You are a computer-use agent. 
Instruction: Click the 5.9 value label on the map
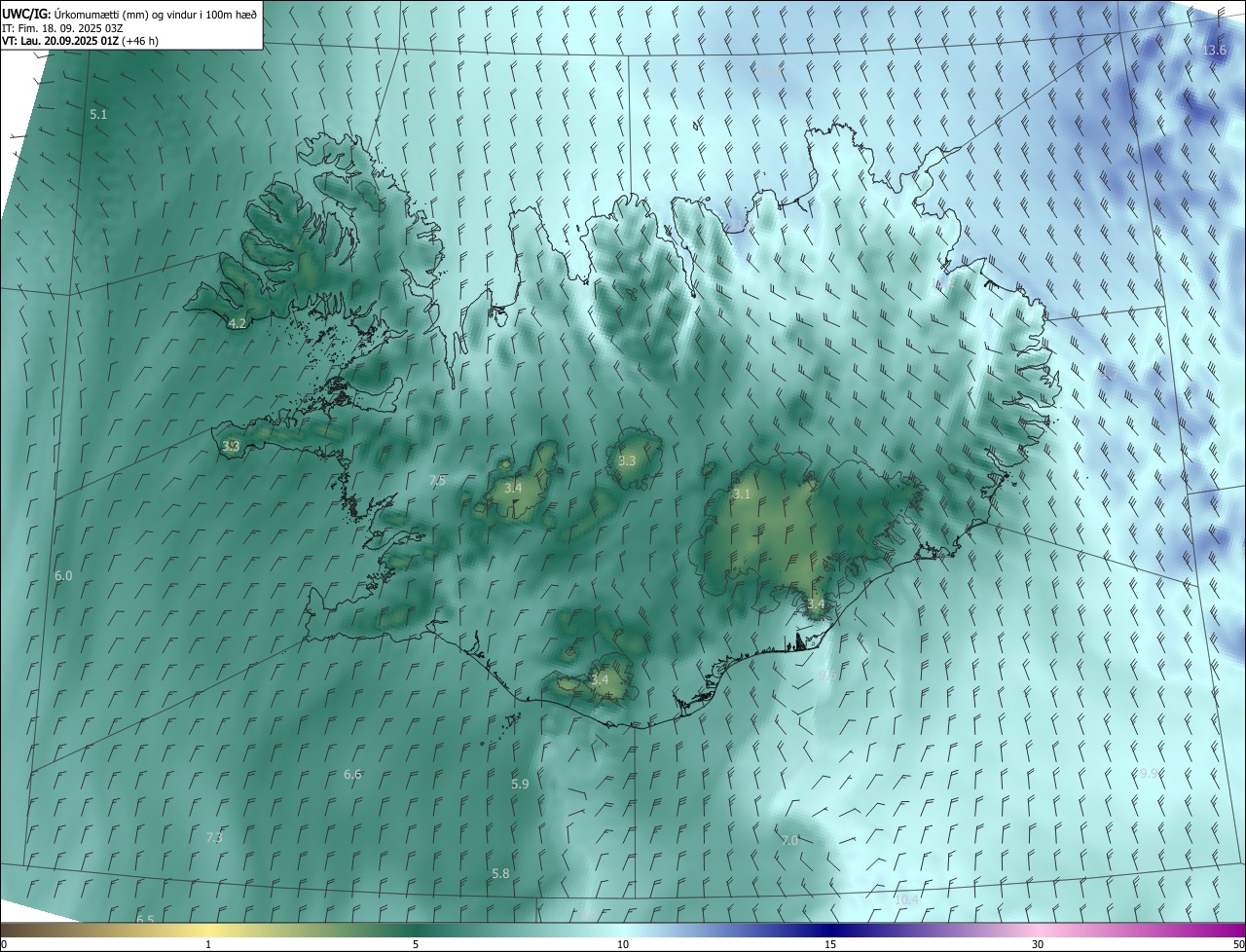point(520,785)
